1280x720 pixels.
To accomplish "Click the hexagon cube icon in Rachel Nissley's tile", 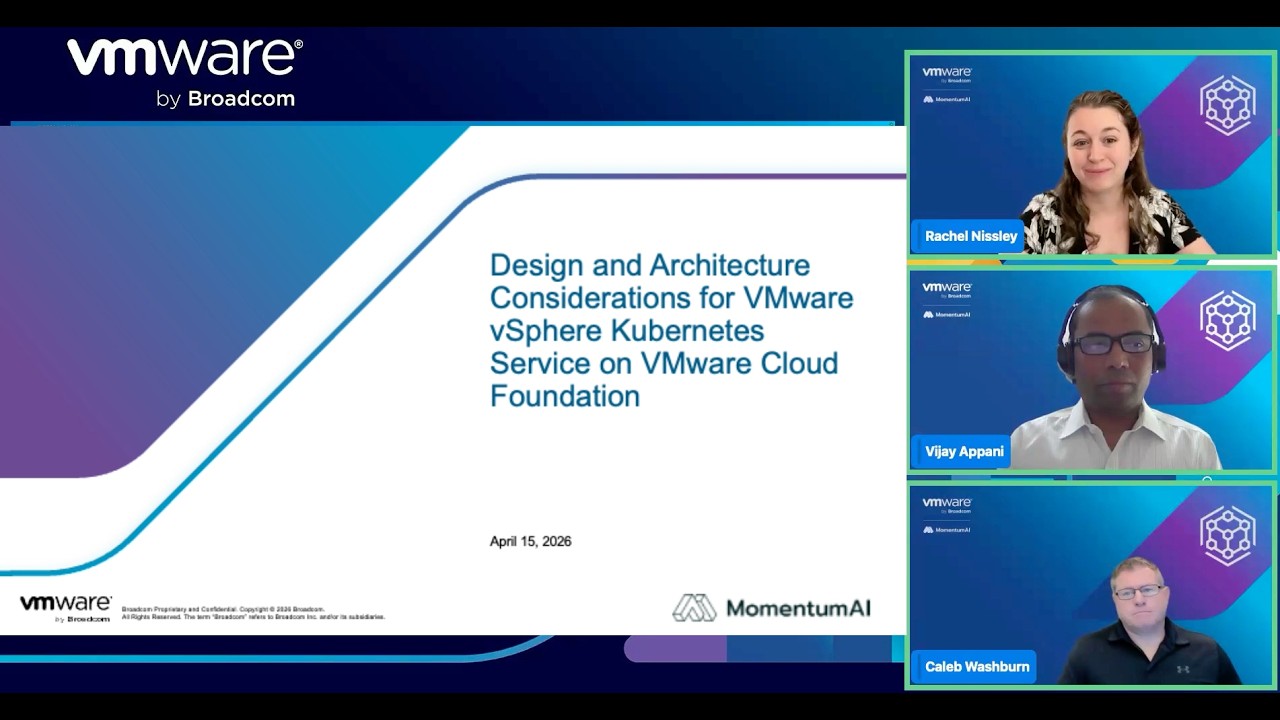I will 1227,104.
